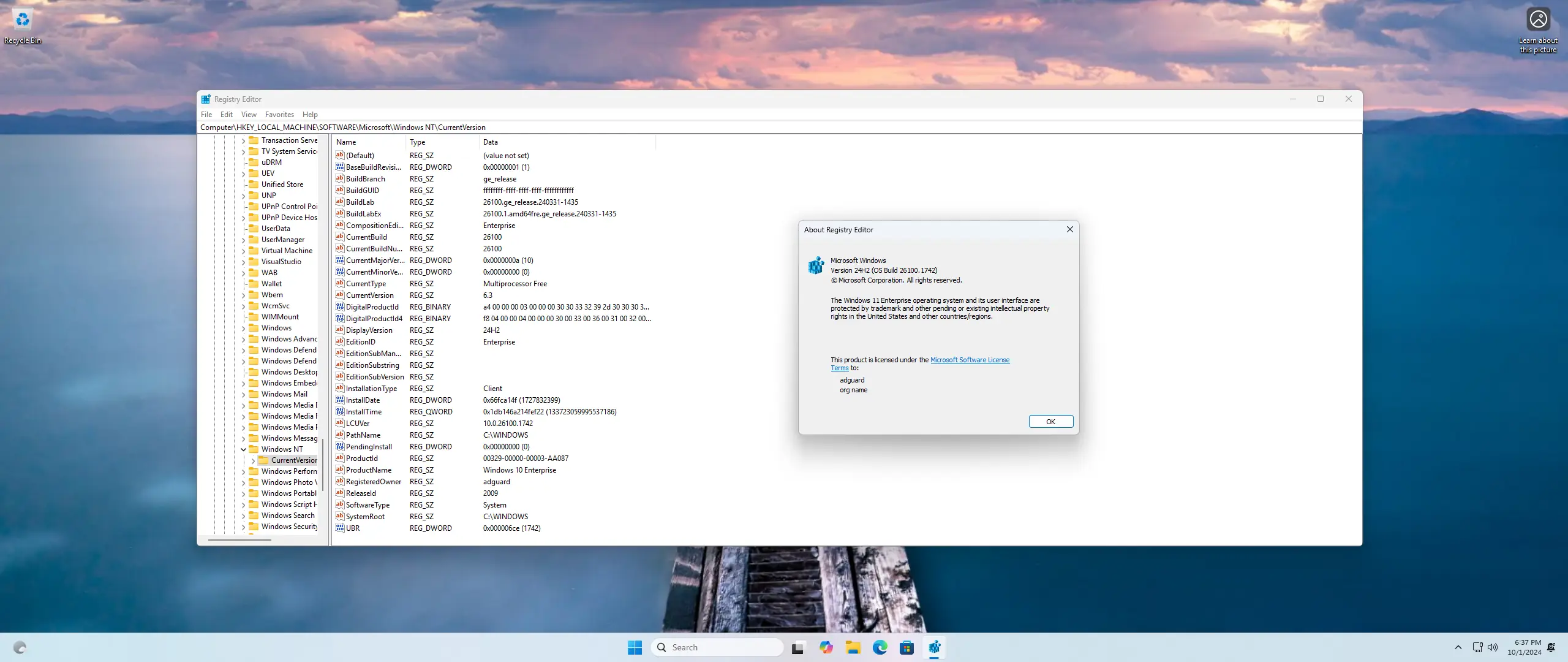This screenshot has width=1568, height=662.
Task: Click the 'Learn about this picture' icon
Action: point(1538,20)
